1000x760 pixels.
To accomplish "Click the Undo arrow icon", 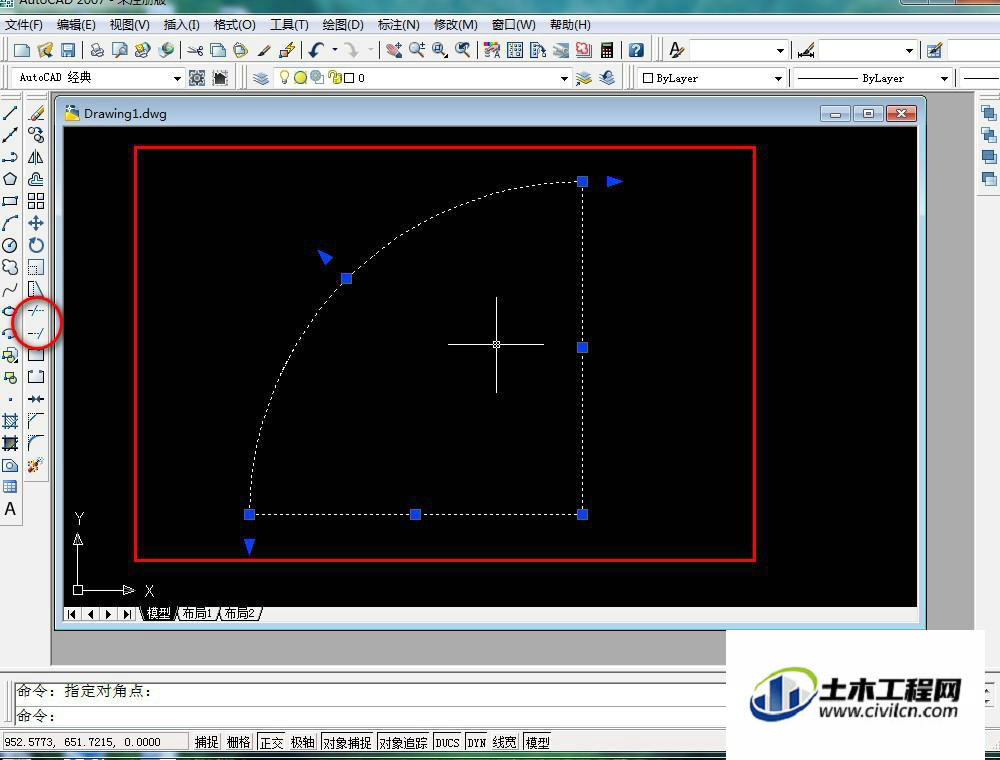I will point(316,50).
